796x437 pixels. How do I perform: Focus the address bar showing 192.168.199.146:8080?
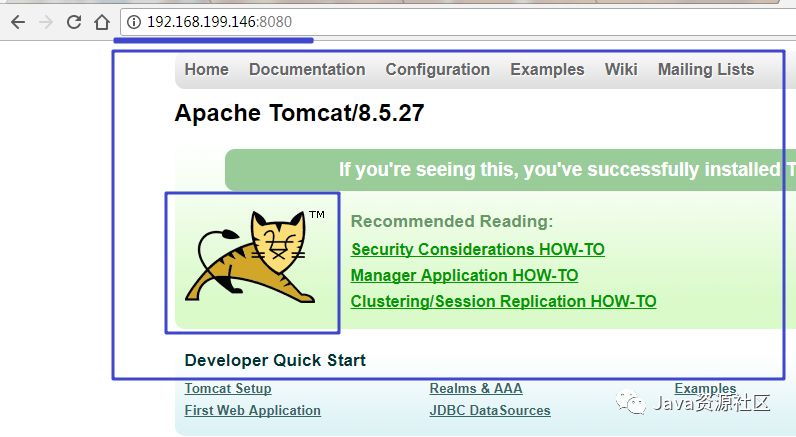point(458,22)
